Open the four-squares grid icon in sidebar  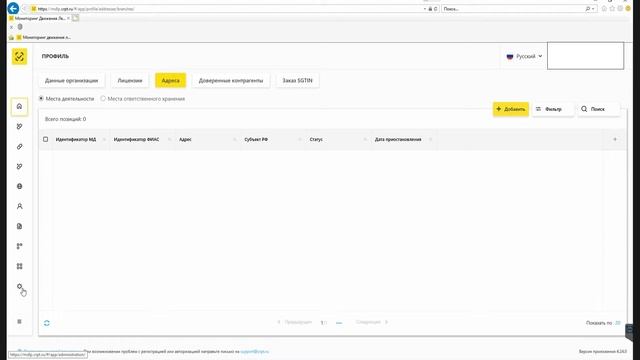click(19, 266)
